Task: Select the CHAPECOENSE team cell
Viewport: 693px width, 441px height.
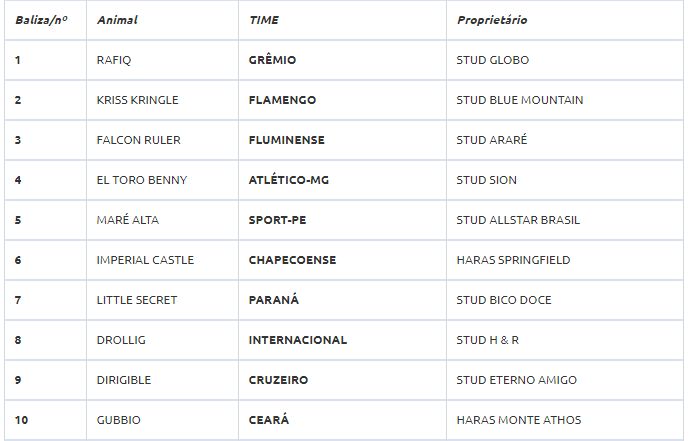Action: click(293, 260)
